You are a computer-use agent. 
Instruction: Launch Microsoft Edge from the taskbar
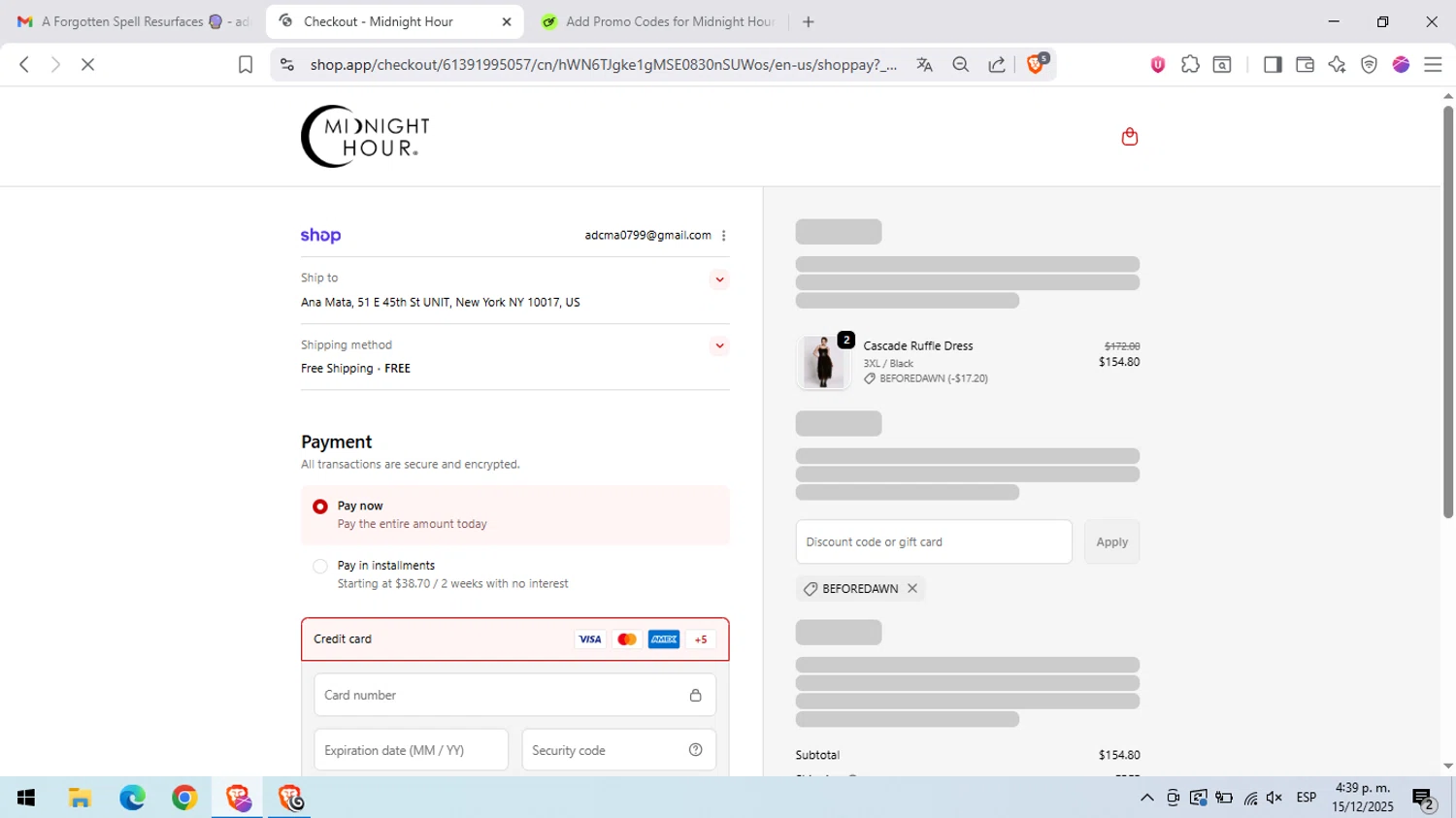point(132,798)
